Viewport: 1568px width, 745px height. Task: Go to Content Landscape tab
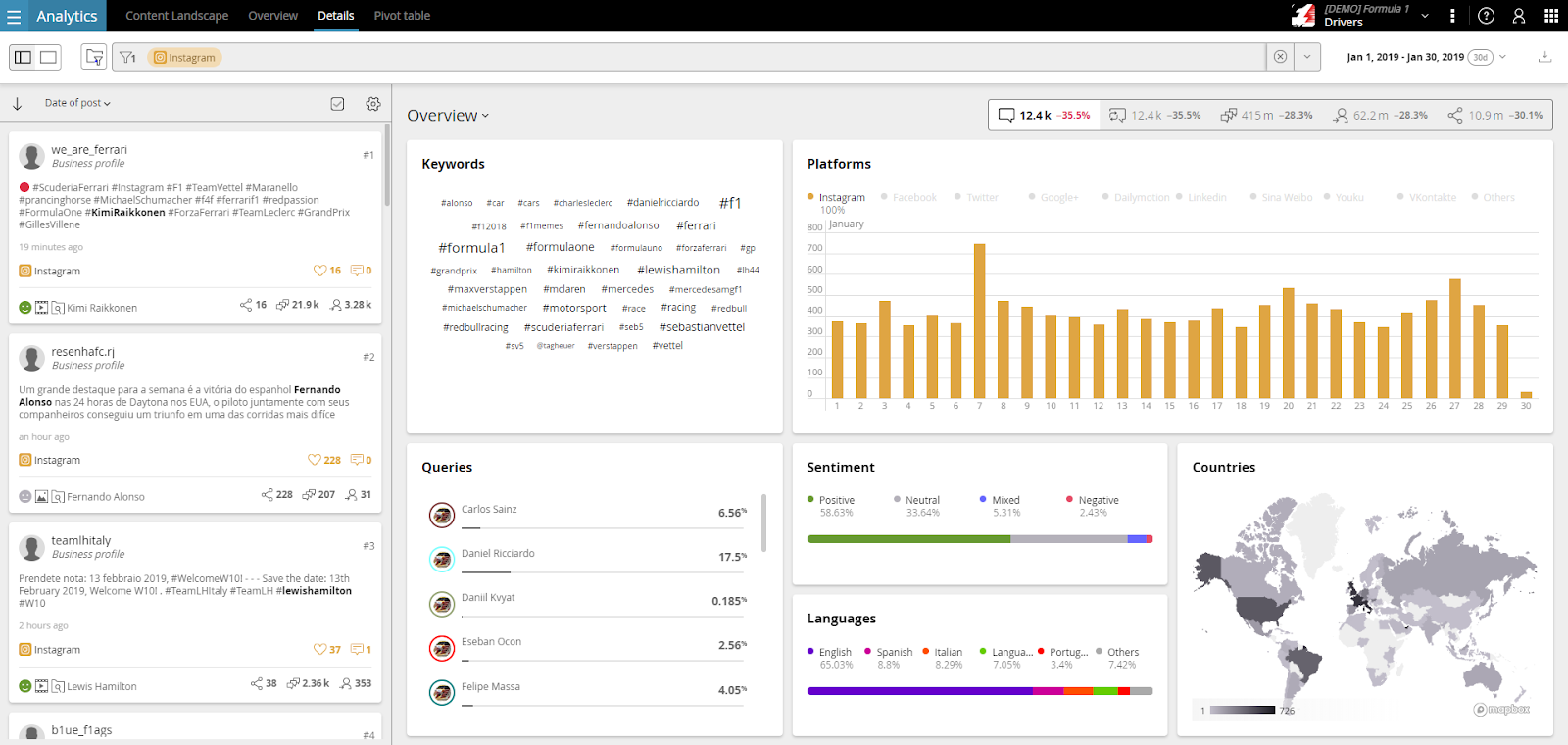coord(177,16)
